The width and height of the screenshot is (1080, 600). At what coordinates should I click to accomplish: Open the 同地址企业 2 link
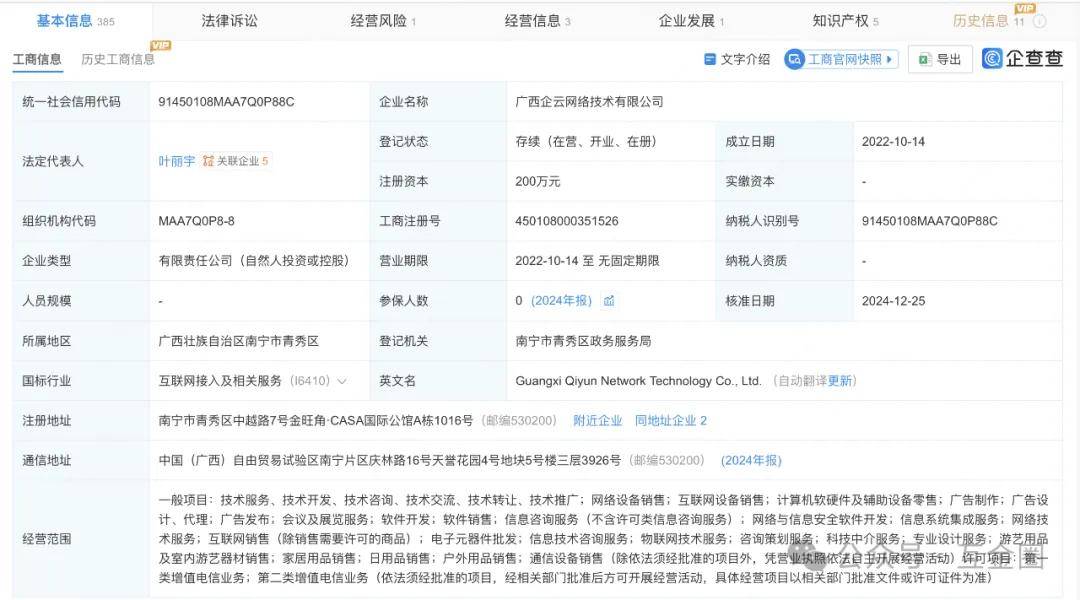click(670, 421)
